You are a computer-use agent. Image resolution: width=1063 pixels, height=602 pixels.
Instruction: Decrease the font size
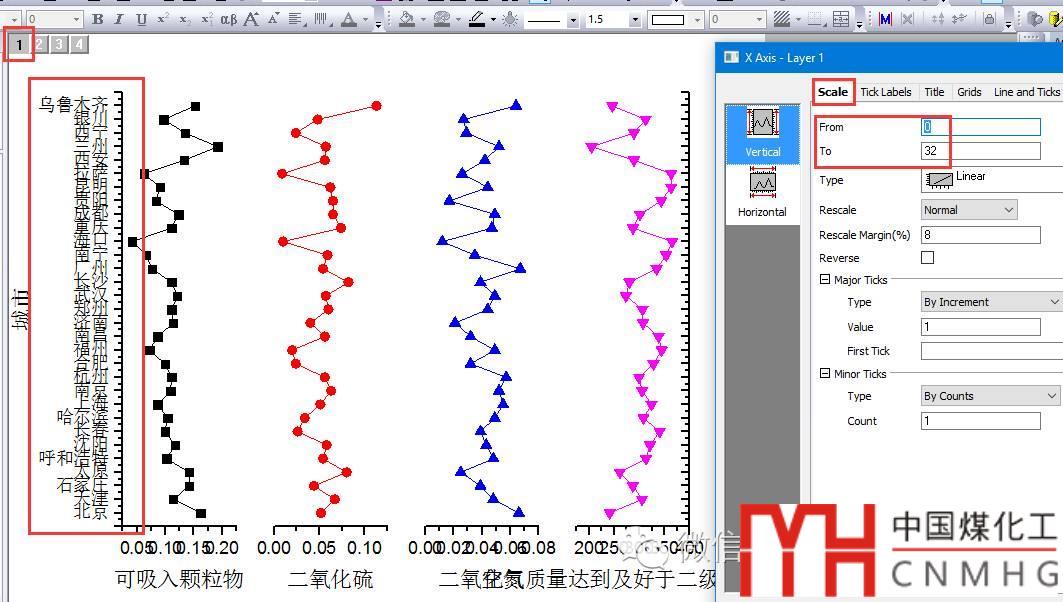tap(274, 19)
